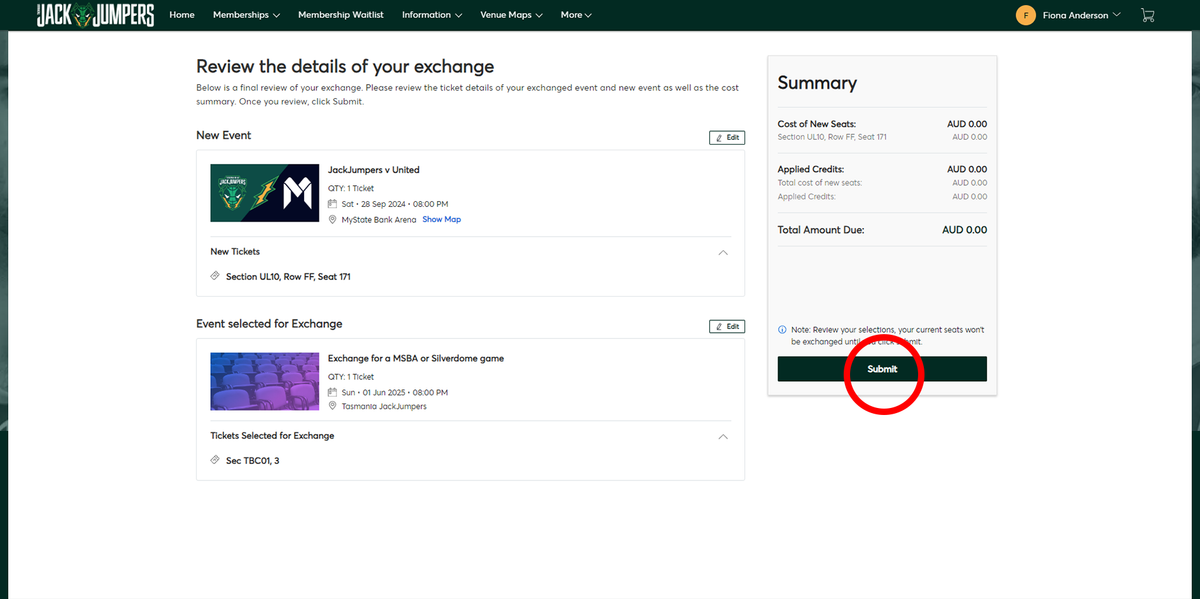Click the Sun 01 Jun 2025 08:00 PM date text
Image resolution: width=1200 pixels, height=599 pixels.
click(395, 392)
